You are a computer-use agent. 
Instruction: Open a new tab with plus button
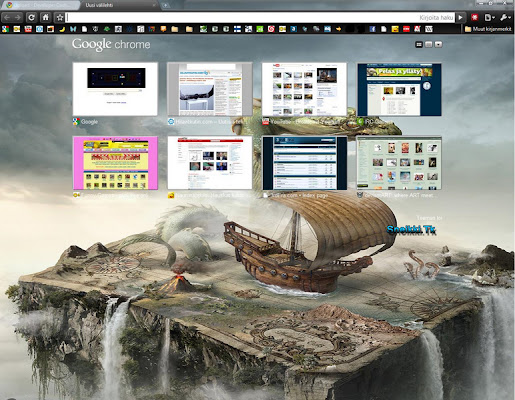point(165,5)
